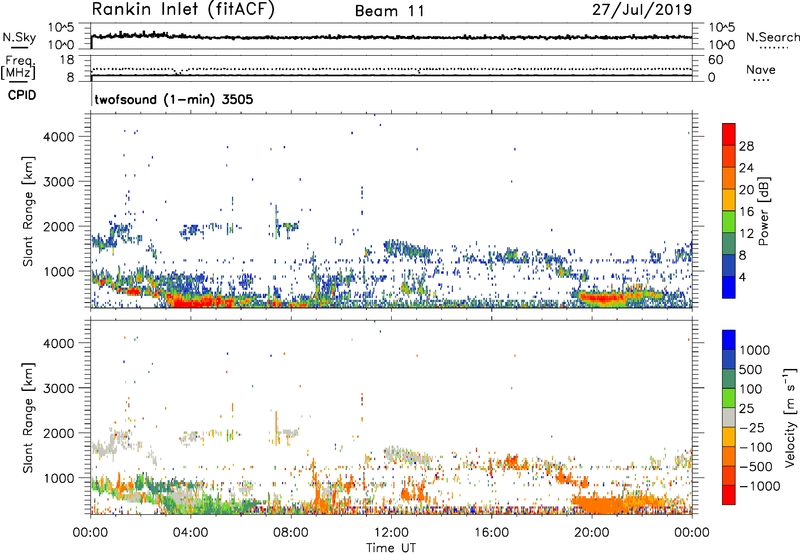Click the date '27/Jul/2019'
This screenshot has width=800, height=554.
coord(642,10)
